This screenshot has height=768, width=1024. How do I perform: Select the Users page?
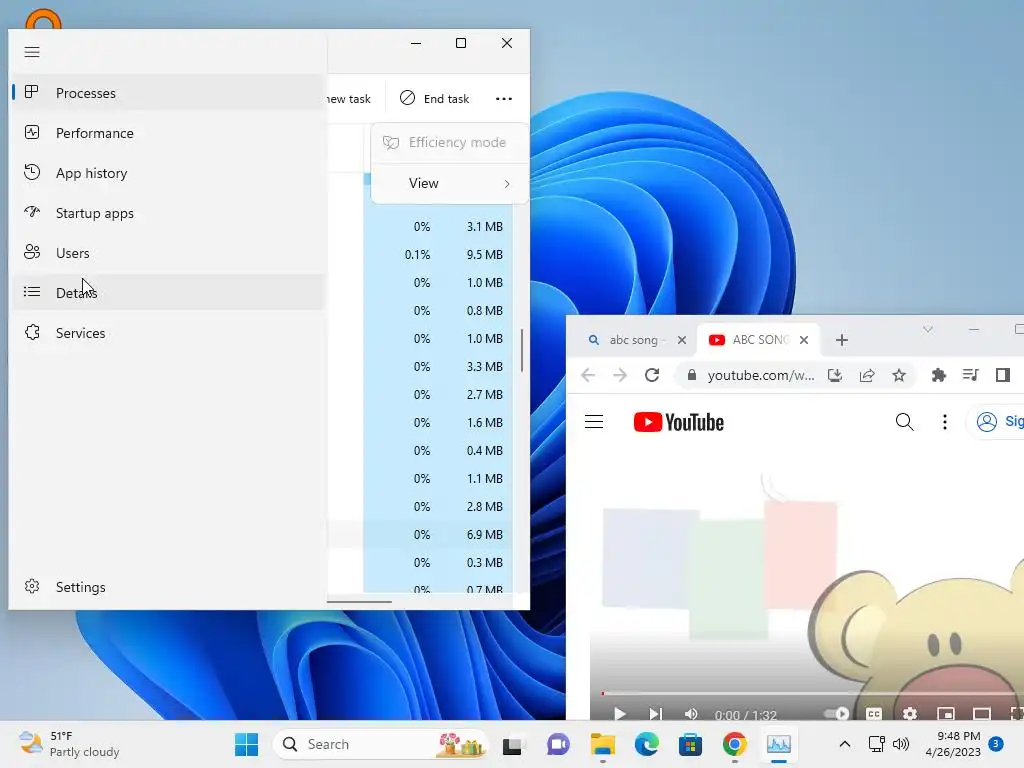click(x=168, y=253)
